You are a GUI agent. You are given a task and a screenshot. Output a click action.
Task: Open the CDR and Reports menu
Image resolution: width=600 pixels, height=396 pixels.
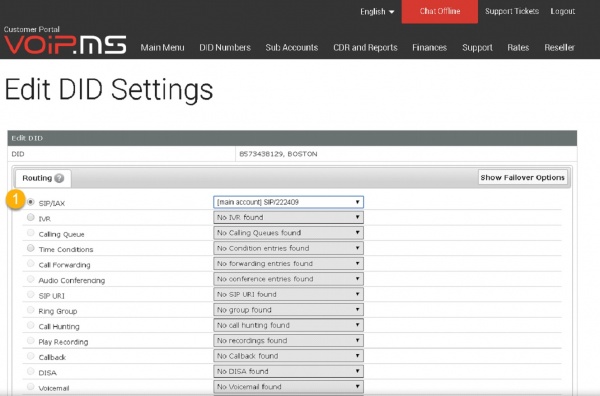tap(365, 47)
